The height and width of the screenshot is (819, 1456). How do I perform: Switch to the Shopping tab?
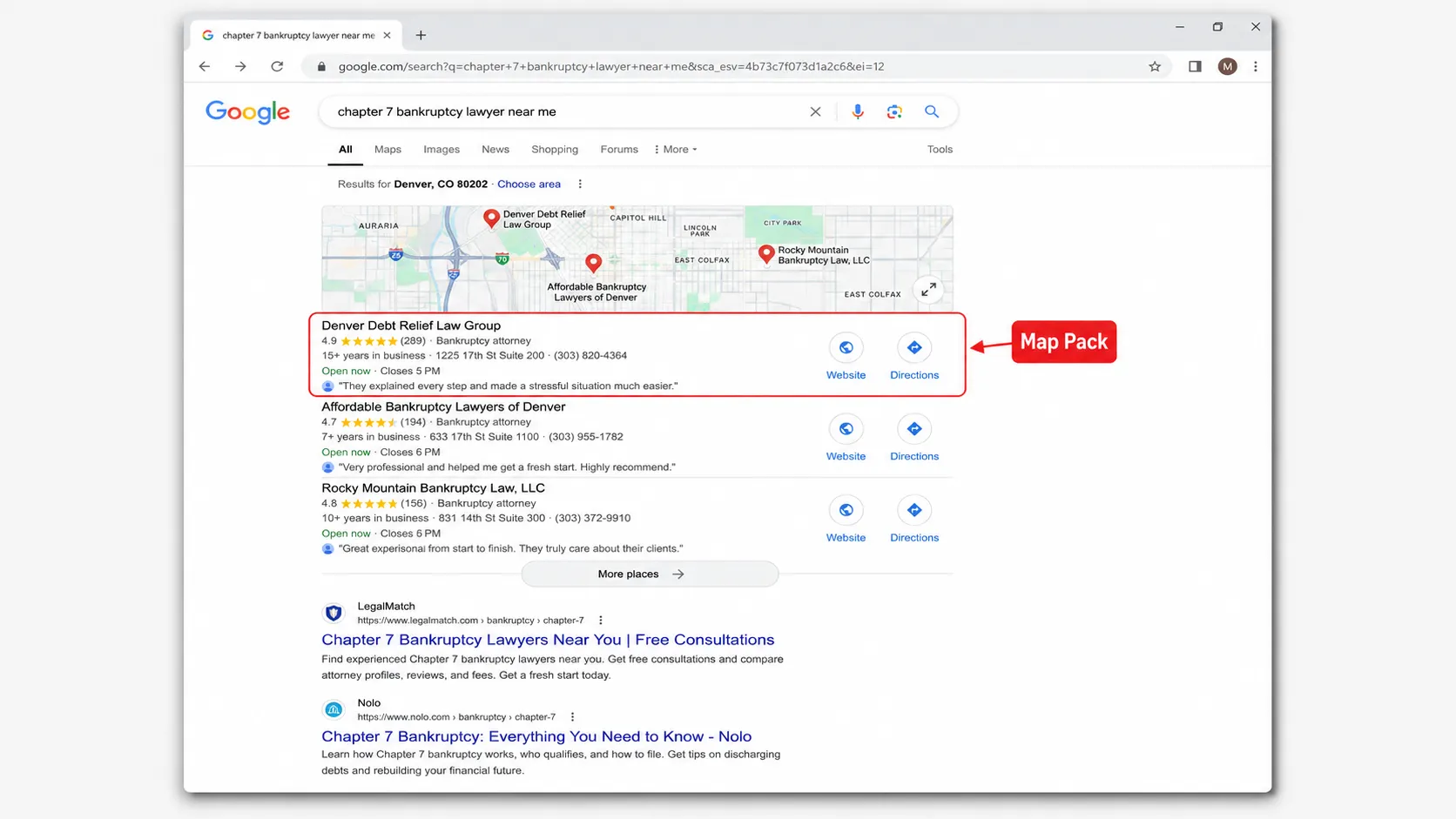pyautogui.click(x=555, y=150)
